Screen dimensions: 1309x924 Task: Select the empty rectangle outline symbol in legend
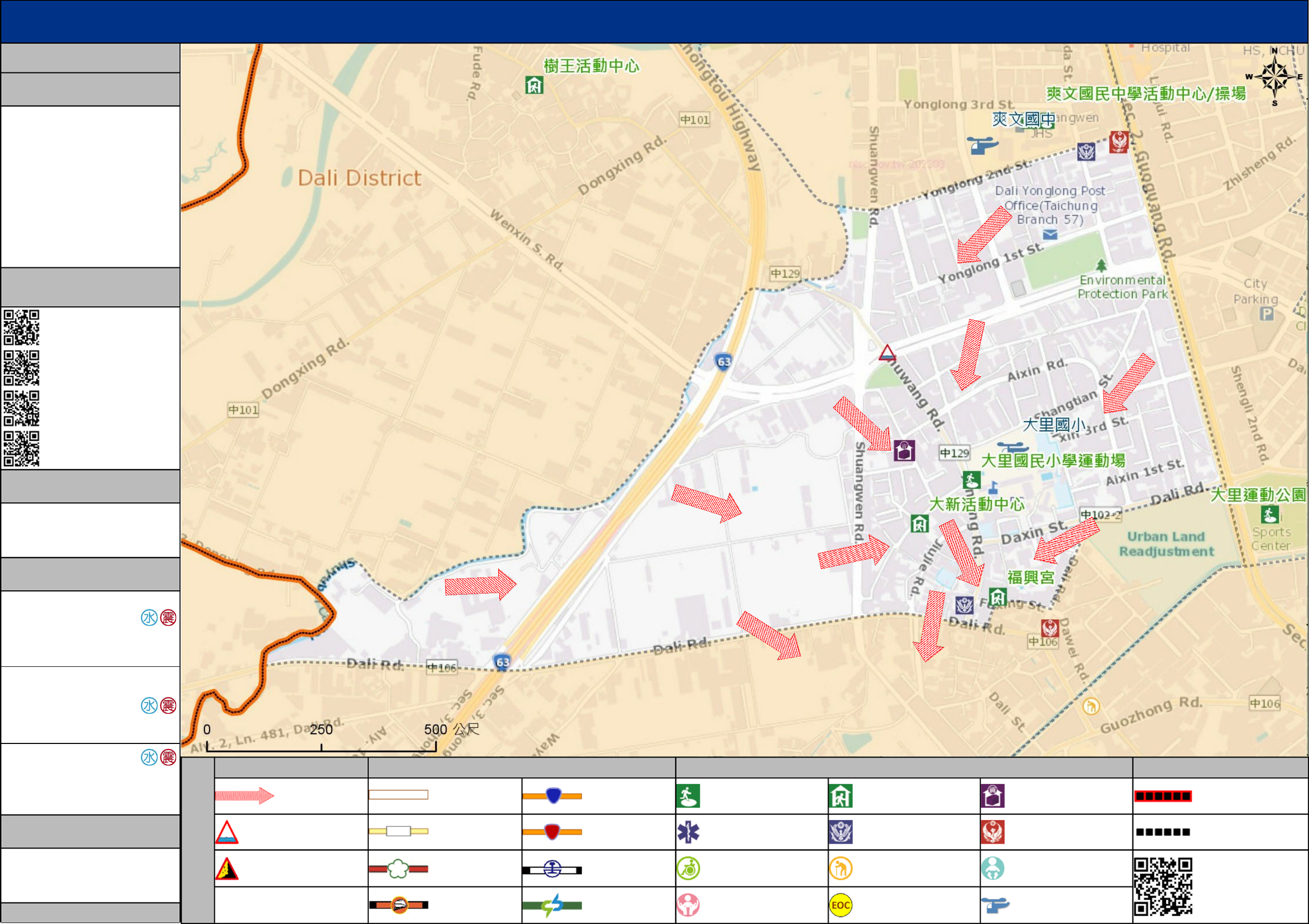coord(398,795)
